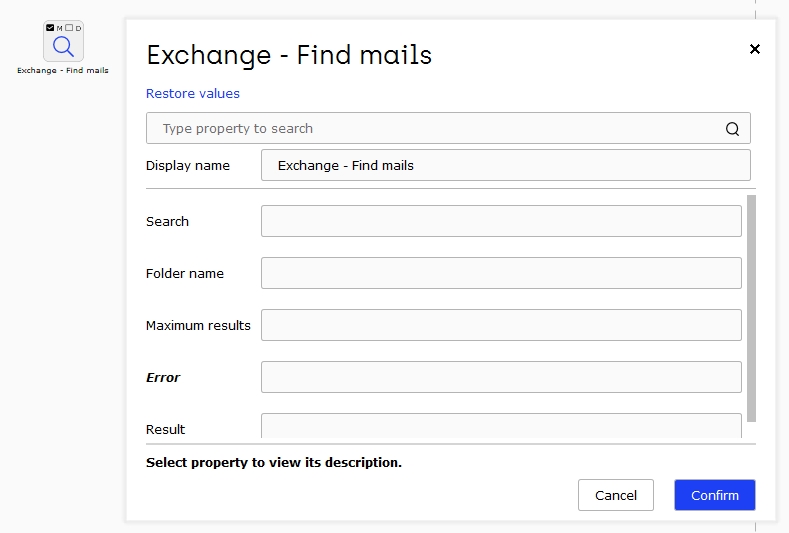Click the search icon in the property search box

732,129
